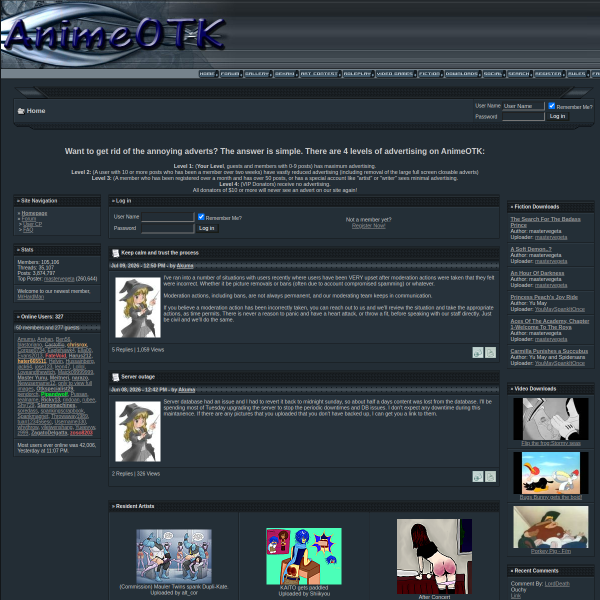The image size is (600, 600).
Task: Open ART CONTEST in the navigation bar
Action: coord(320,74)
